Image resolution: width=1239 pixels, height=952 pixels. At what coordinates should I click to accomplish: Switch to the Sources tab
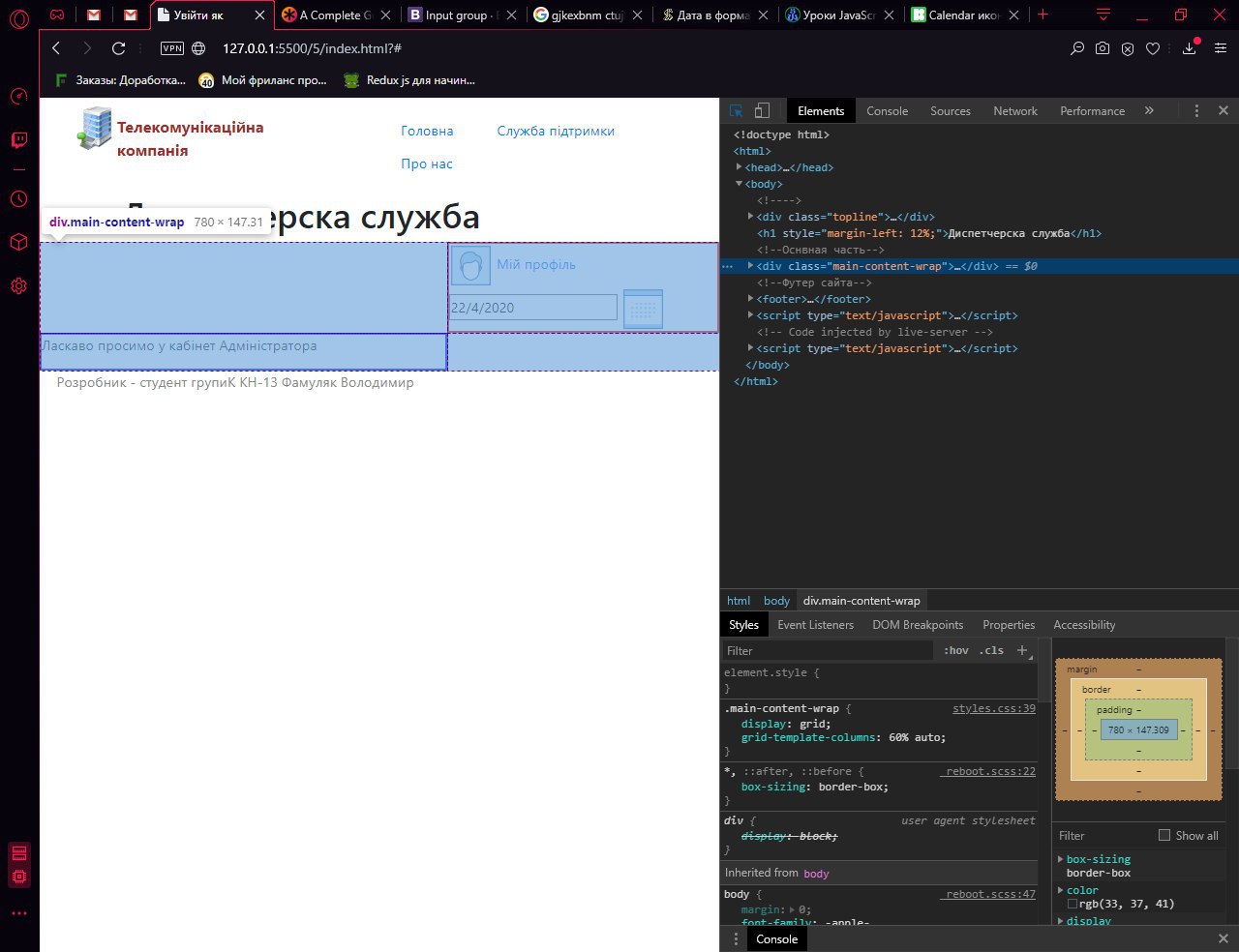point(951,111)
